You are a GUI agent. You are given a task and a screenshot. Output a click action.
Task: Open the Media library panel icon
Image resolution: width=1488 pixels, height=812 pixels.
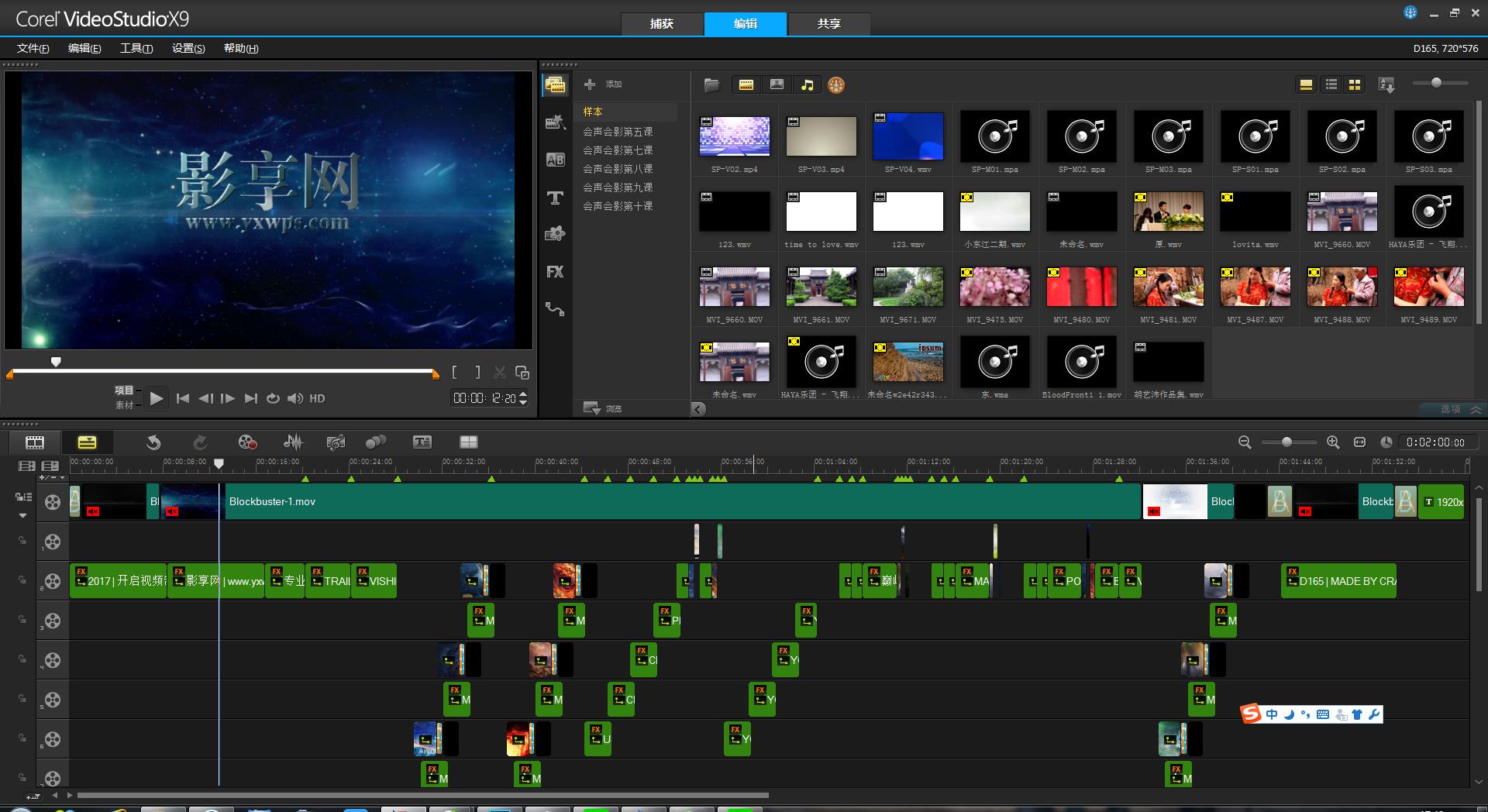click(555, 85)
